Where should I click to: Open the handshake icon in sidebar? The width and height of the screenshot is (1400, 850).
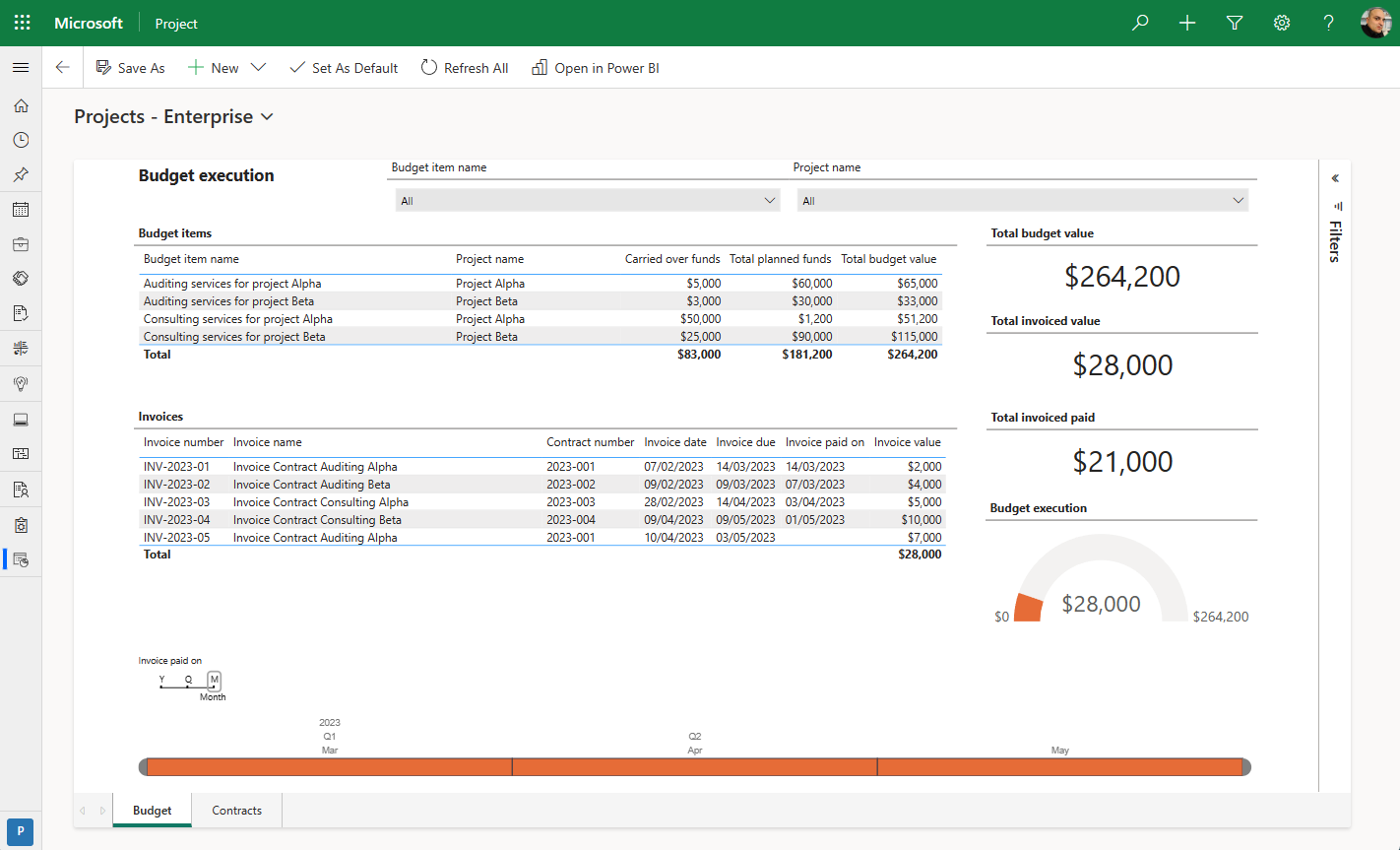[21, 278]
